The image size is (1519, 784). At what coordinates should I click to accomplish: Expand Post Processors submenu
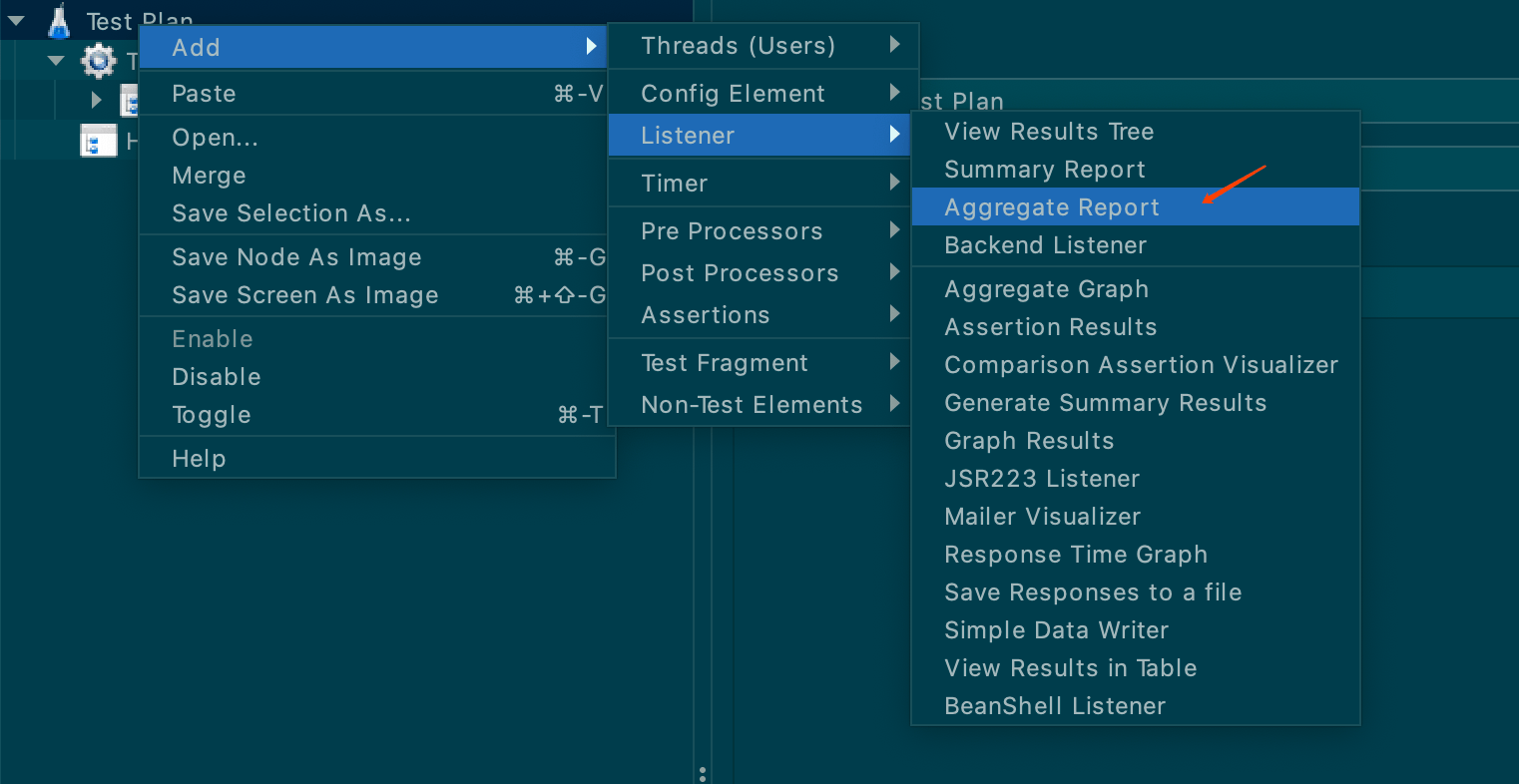click(x=759, y=273)
